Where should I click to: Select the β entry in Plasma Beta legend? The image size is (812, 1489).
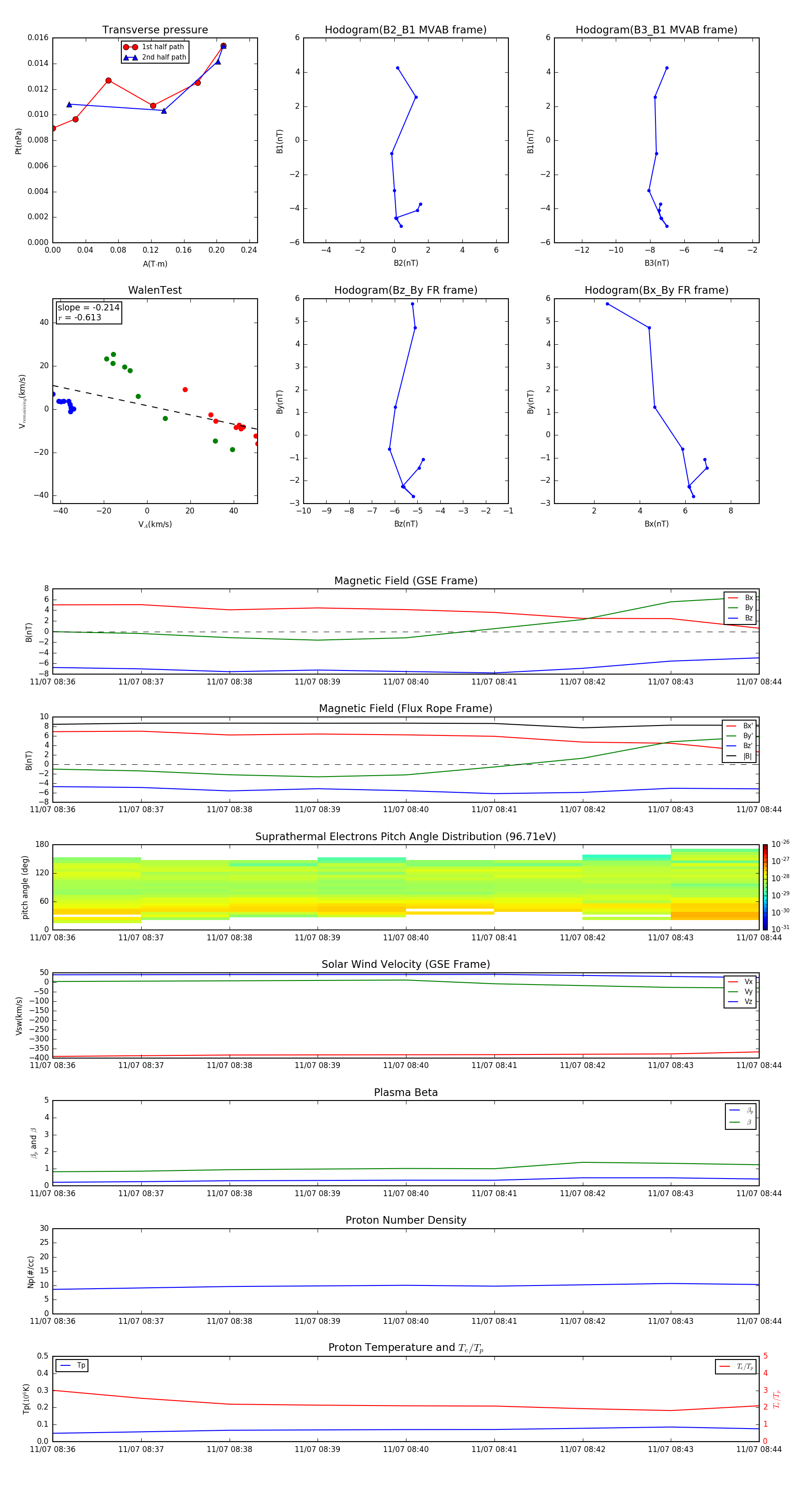(741, 1122)
